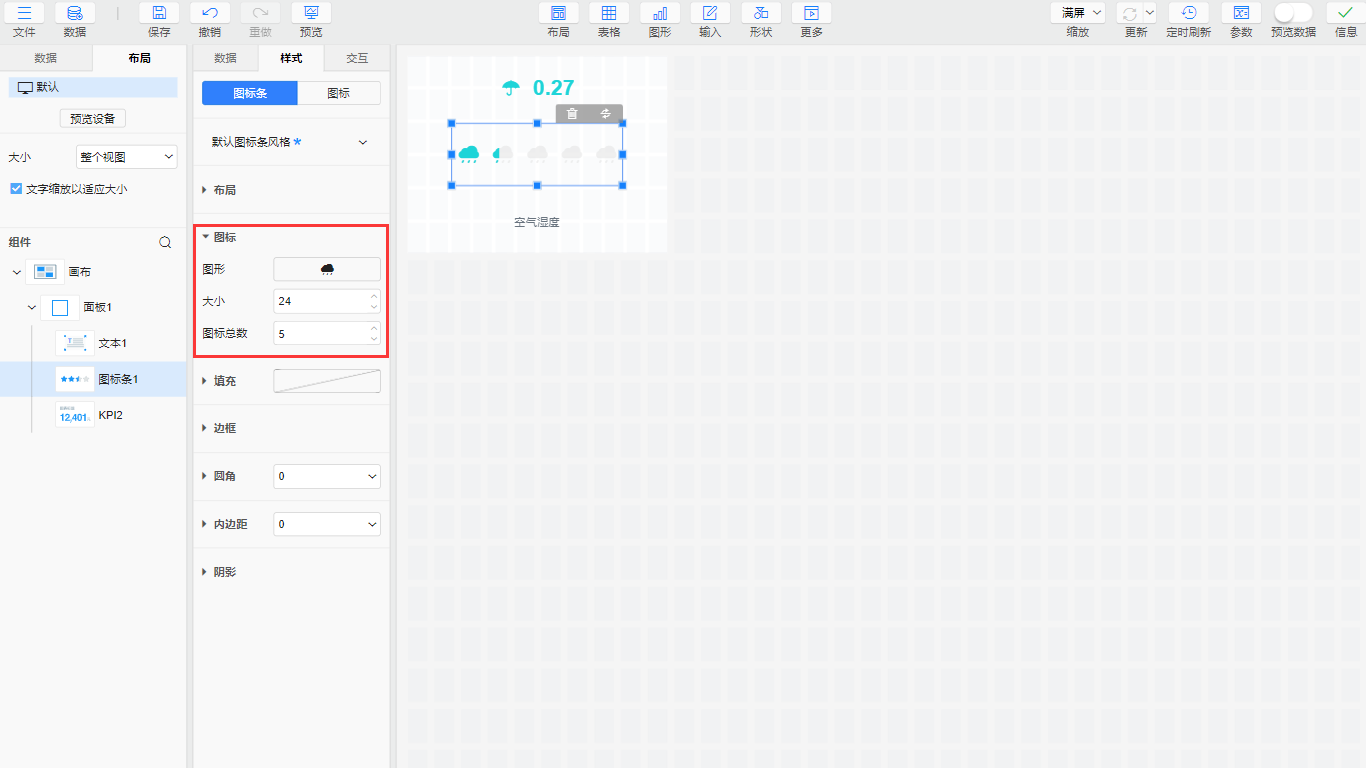Open the 缩放 满屏 dropdown
The width and height of the screenshot is (1366, 768).
1078,13
